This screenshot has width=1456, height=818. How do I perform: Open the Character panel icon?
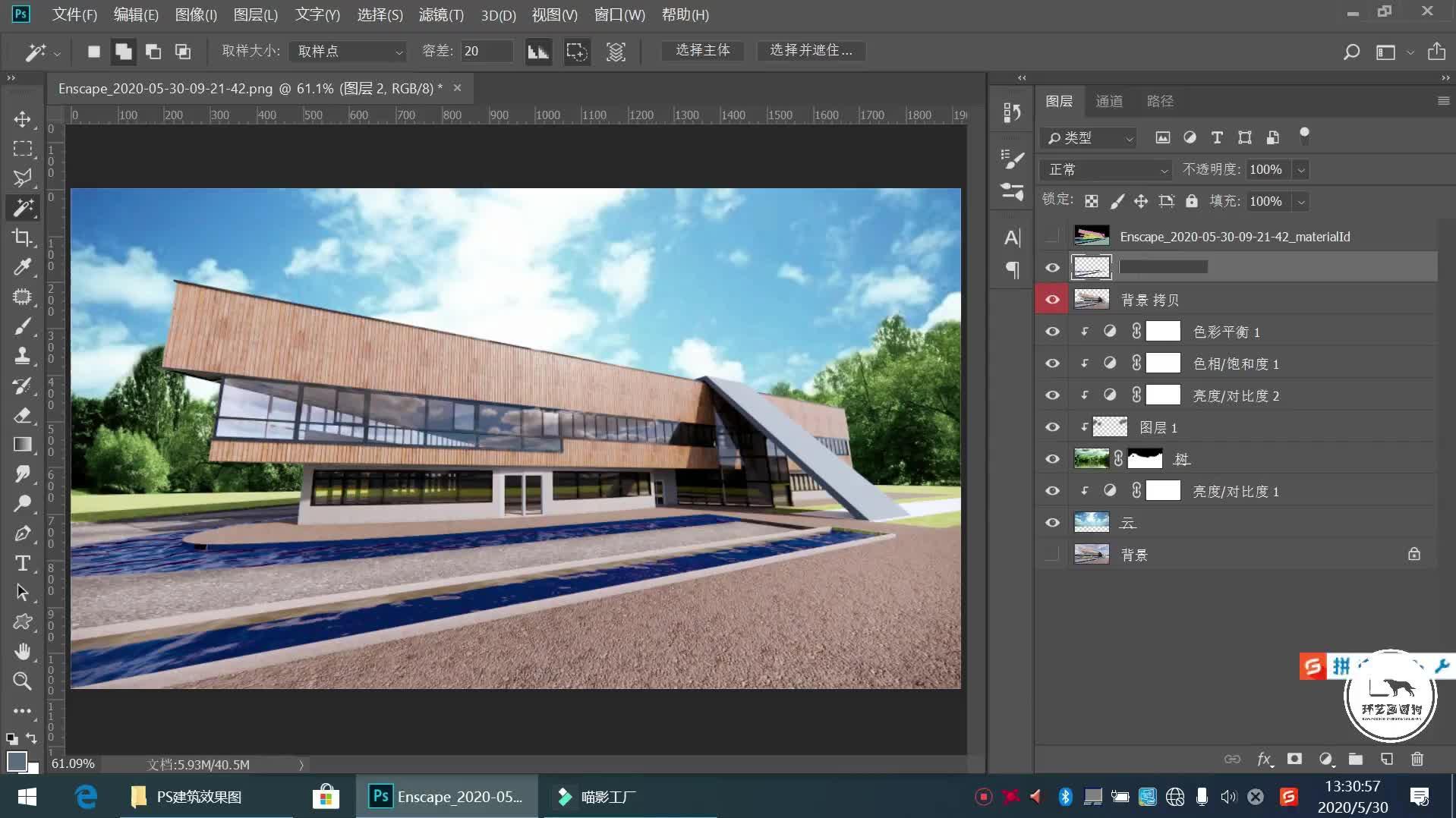(x=1012, y=238)
